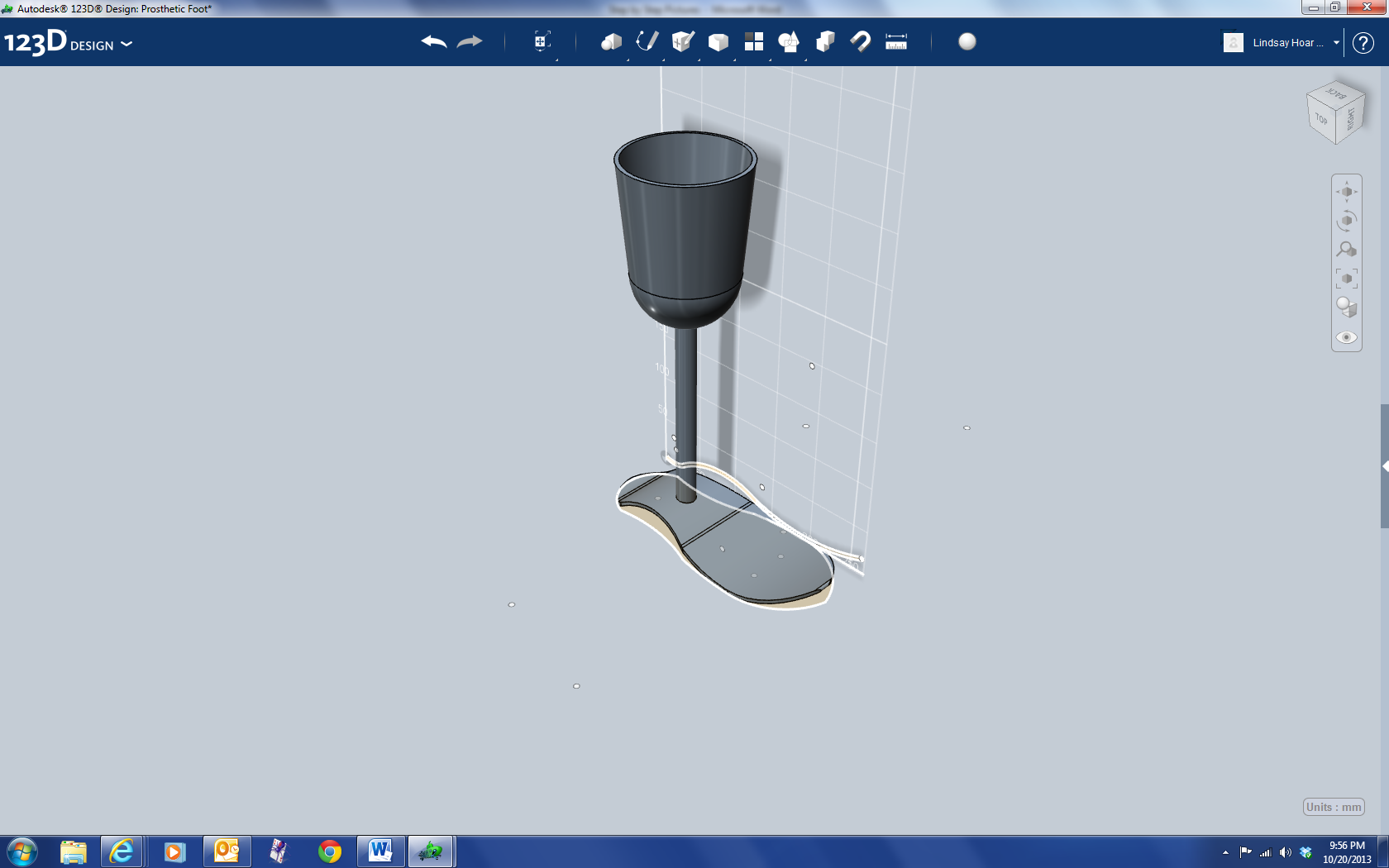1389x868 pixels.
Task: Enable the Zoom magnifier control
Action: click(1344, 250)
